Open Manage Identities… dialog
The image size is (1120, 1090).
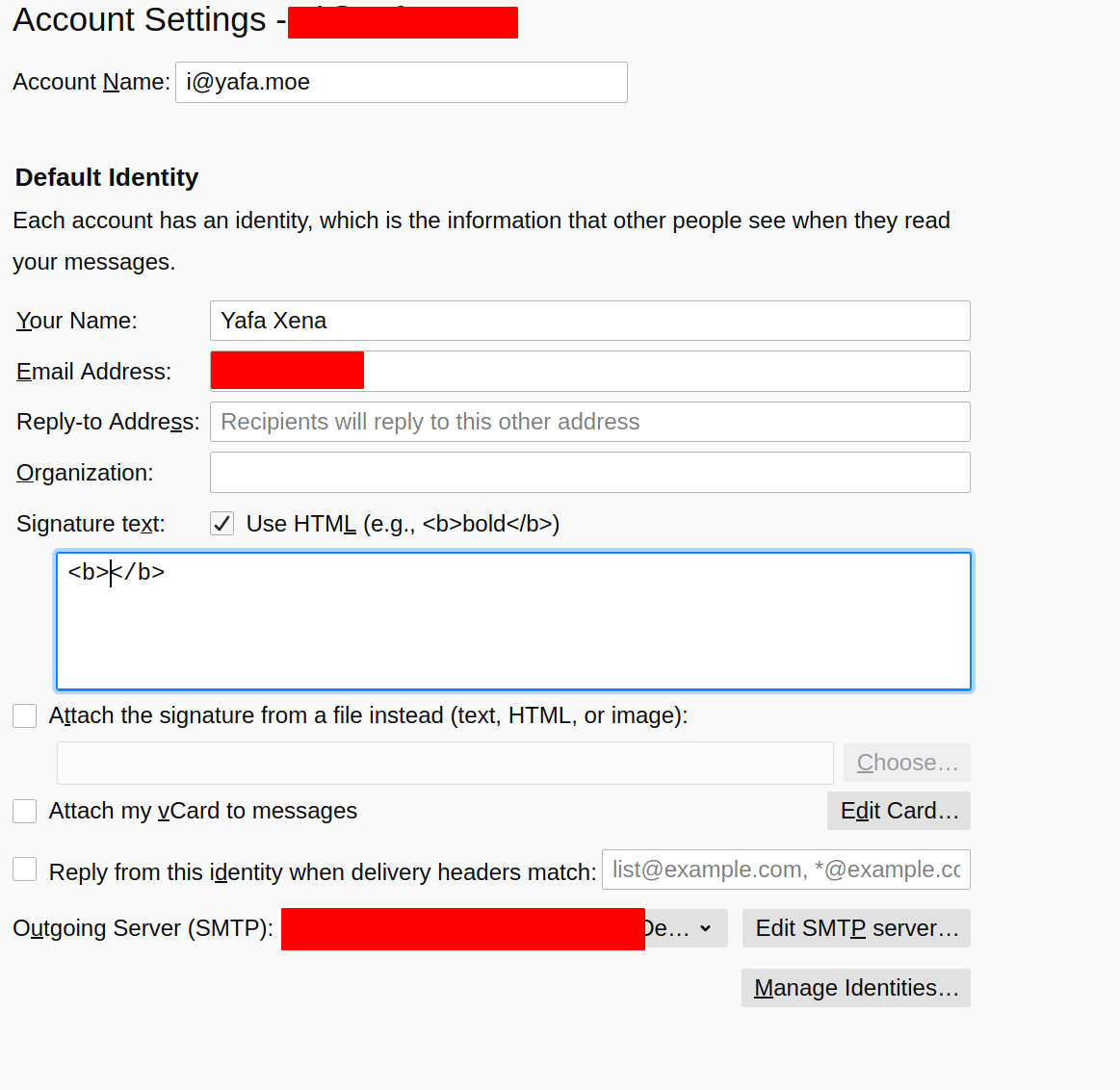[856, 988]
